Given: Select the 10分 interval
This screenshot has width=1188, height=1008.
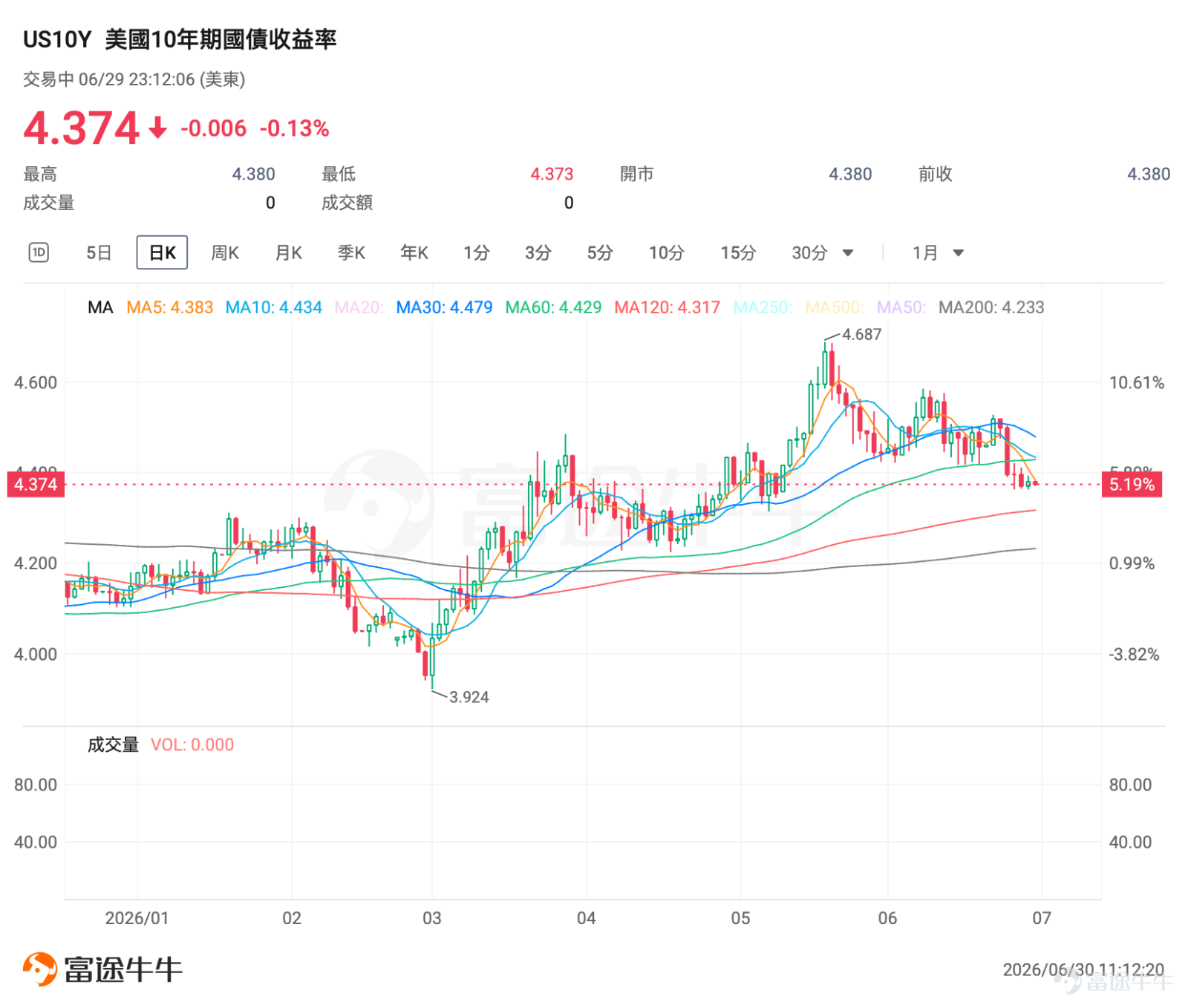Looking at the screenshot, I should coord(667,253).
